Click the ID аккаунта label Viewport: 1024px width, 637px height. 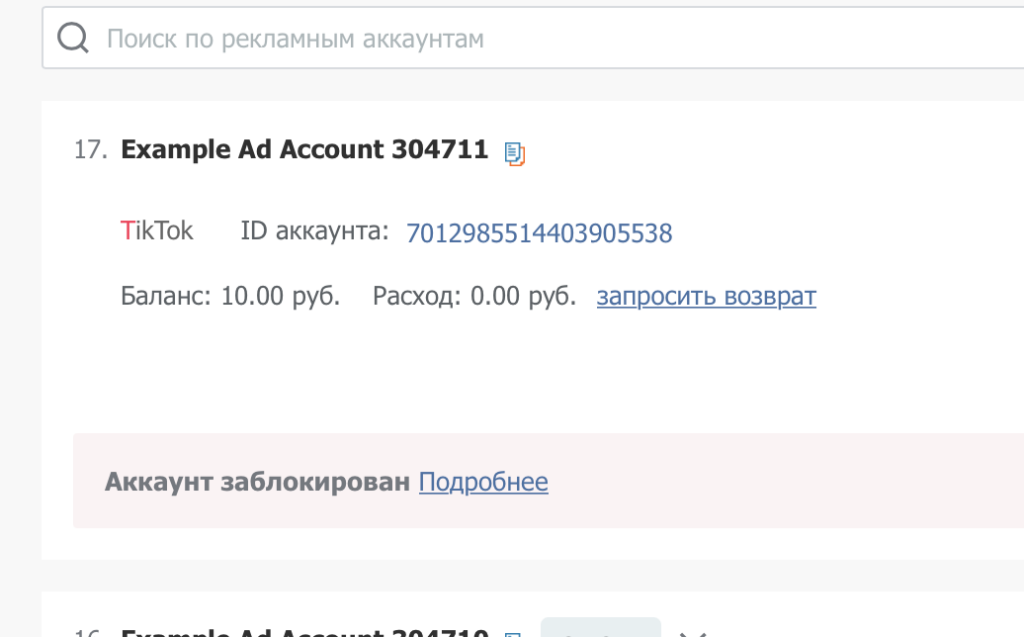(314, 231)
